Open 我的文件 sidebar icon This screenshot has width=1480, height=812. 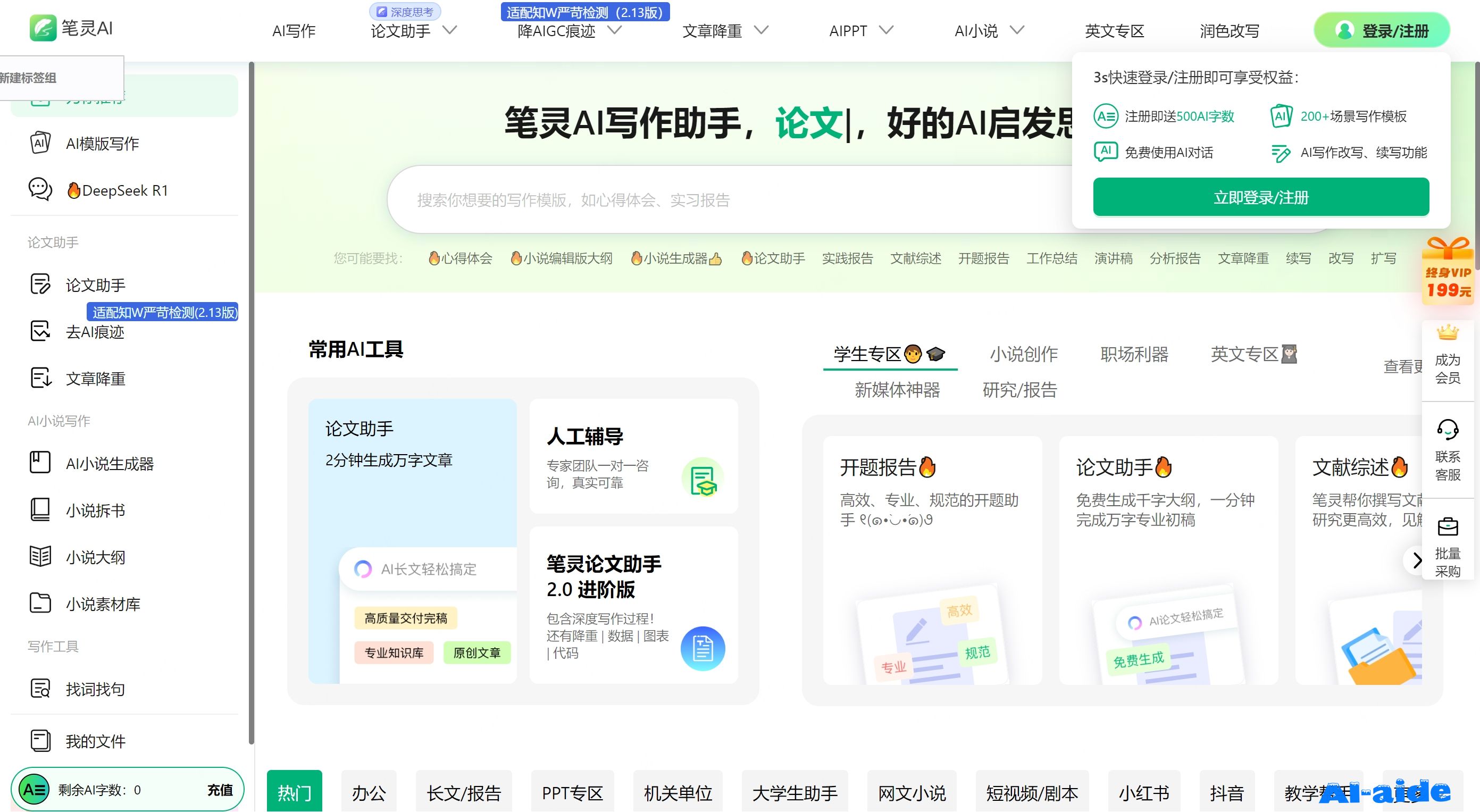[40, 740]
